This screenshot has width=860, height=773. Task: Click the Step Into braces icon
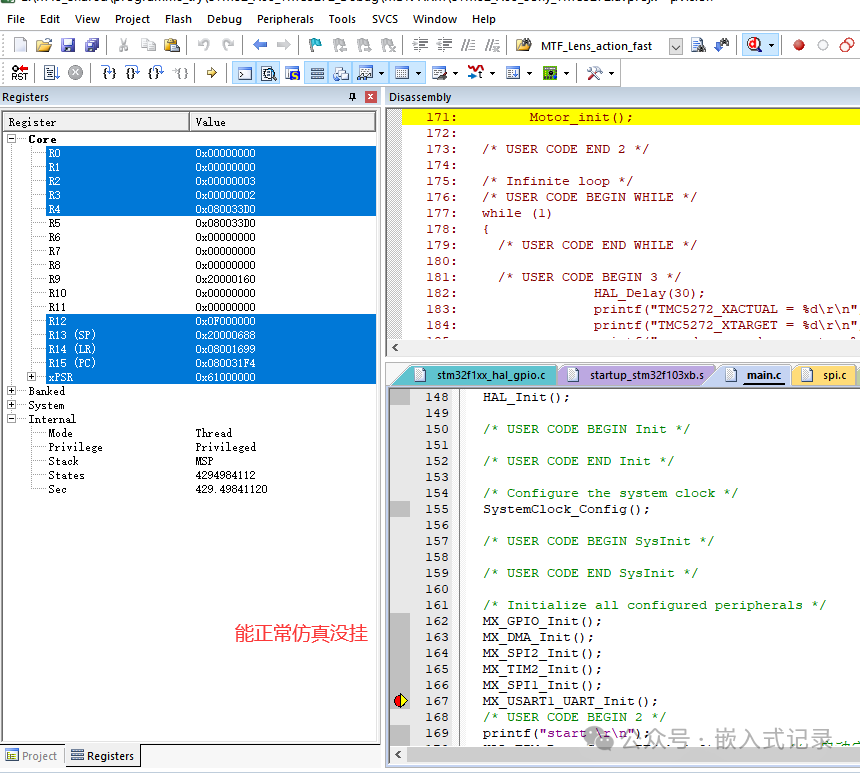[x=109, y=72]
